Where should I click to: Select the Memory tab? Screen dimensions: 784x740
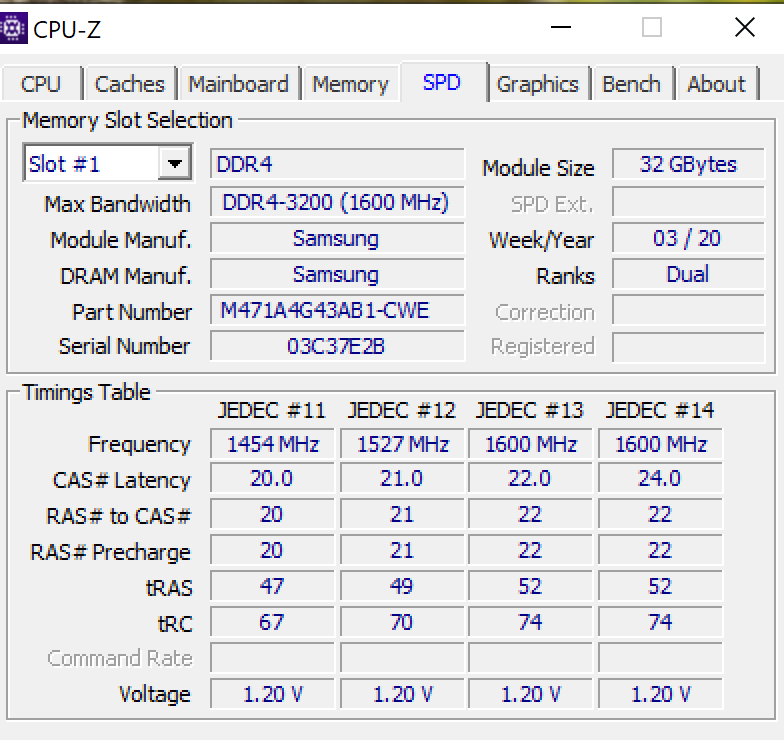[x=350, y=84]
